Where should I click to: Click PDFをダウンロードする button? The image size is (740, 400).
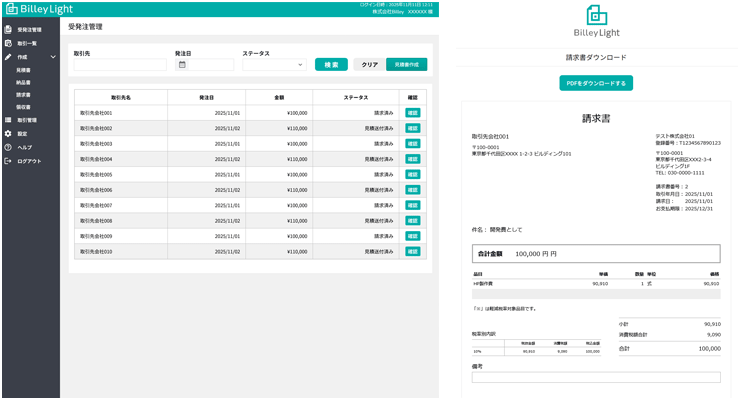[596, 83]
